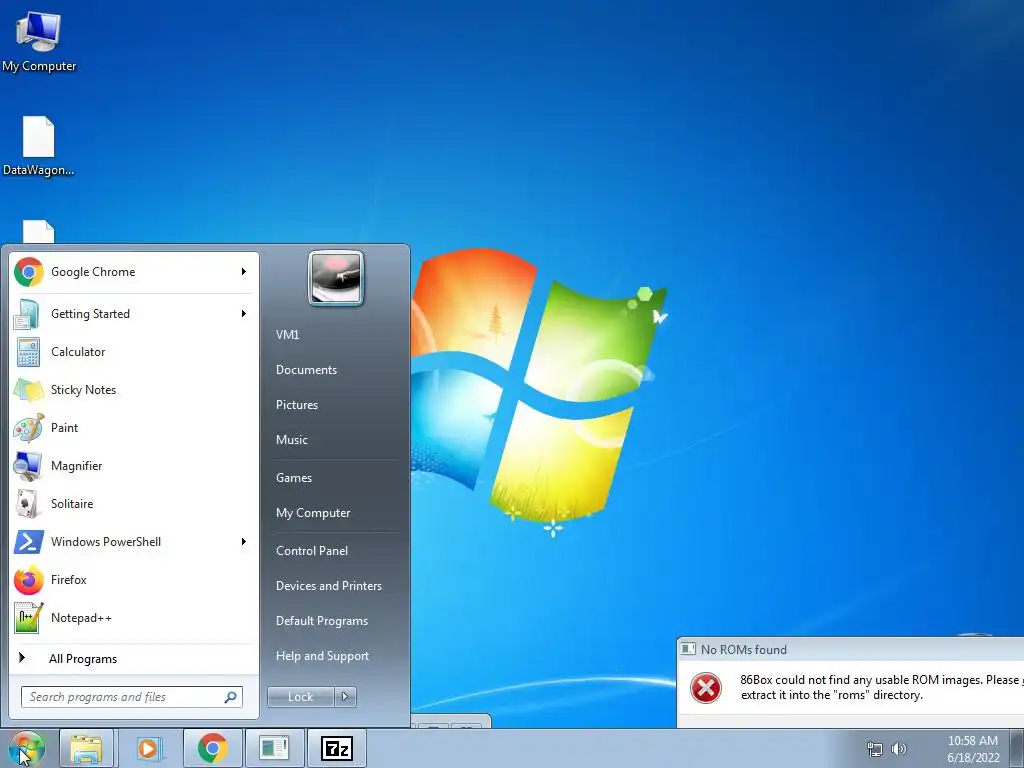
Task: Click the red error icon in the dialog
Action: 706,688
